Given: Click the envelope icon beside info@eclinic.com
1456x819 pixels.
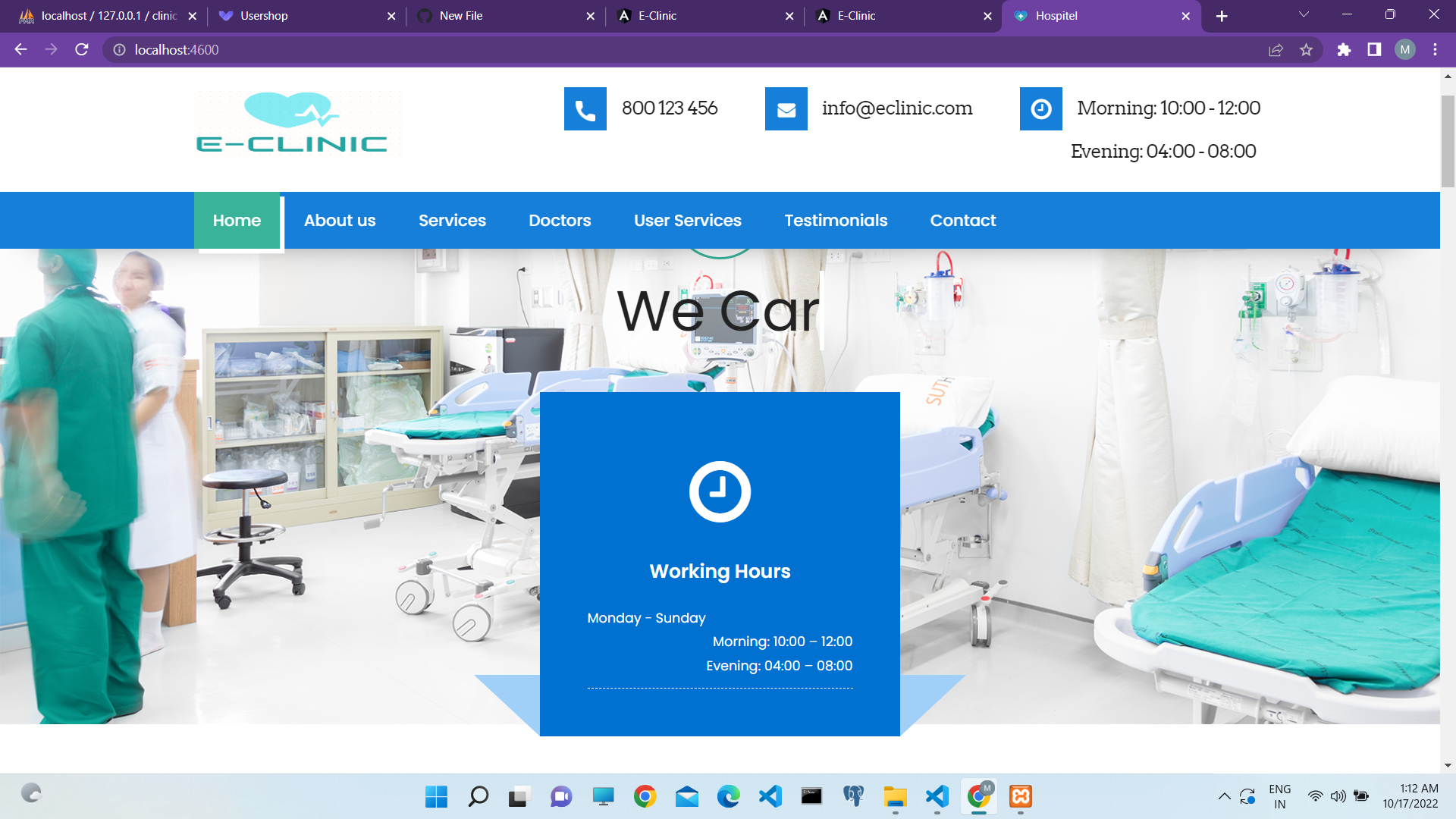Looking at the screenshot, I should (786, 108).
